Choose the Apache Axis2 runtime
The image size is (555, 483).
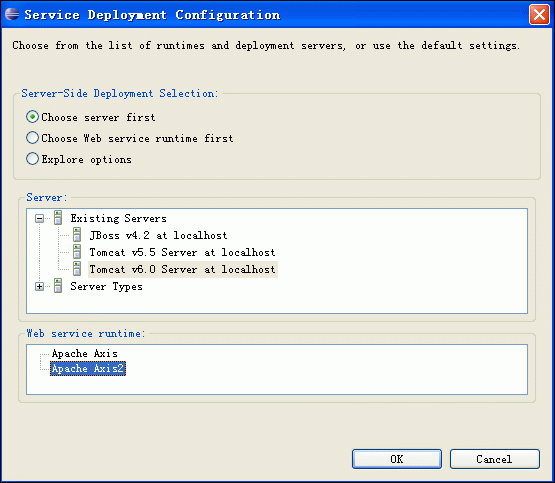(88, 368)
